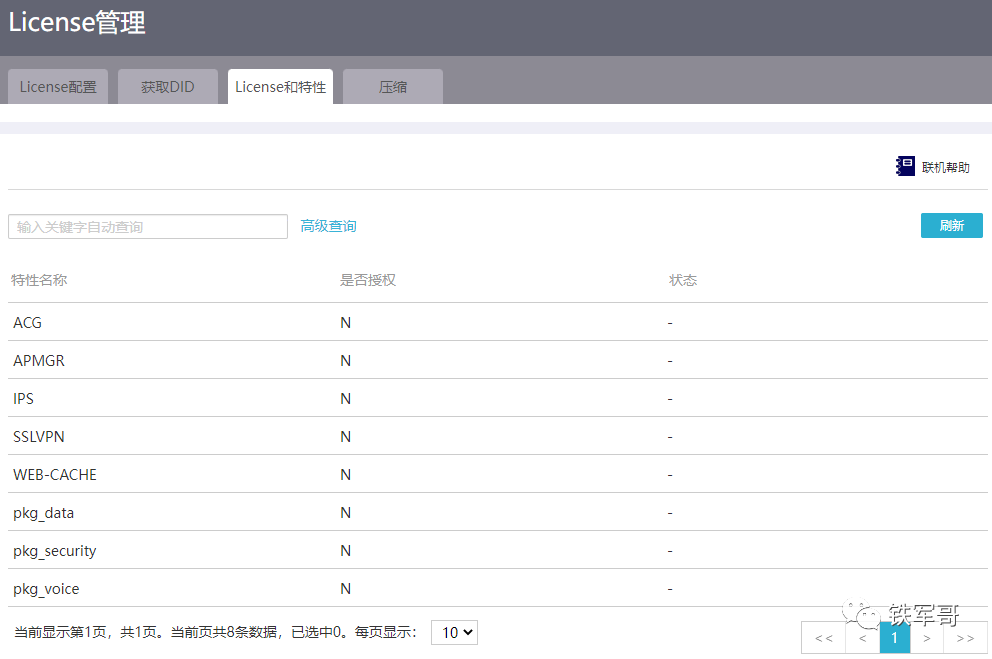
Task: Select the License和特性 tab
Action: [280, 87]
